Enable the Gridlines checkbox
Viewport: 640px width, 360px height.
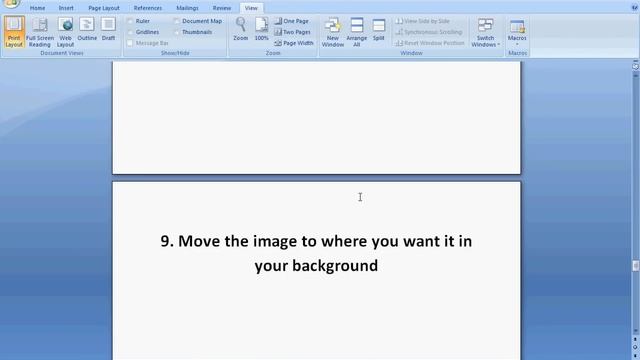pyautogui.click(x=130, y=32)
